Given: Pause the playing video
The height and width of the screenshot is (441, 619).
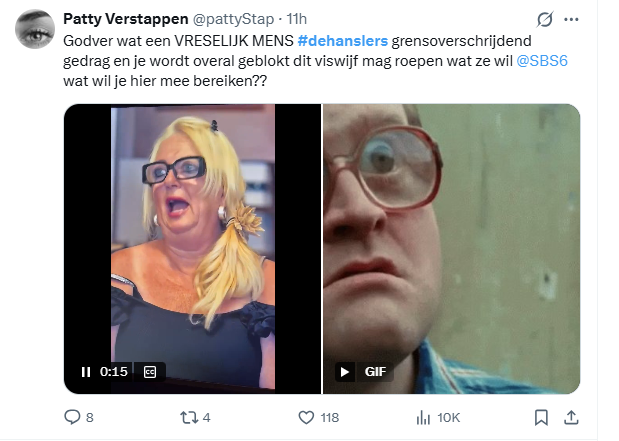Looking at the screenshot, I should [x=86, y=372].
